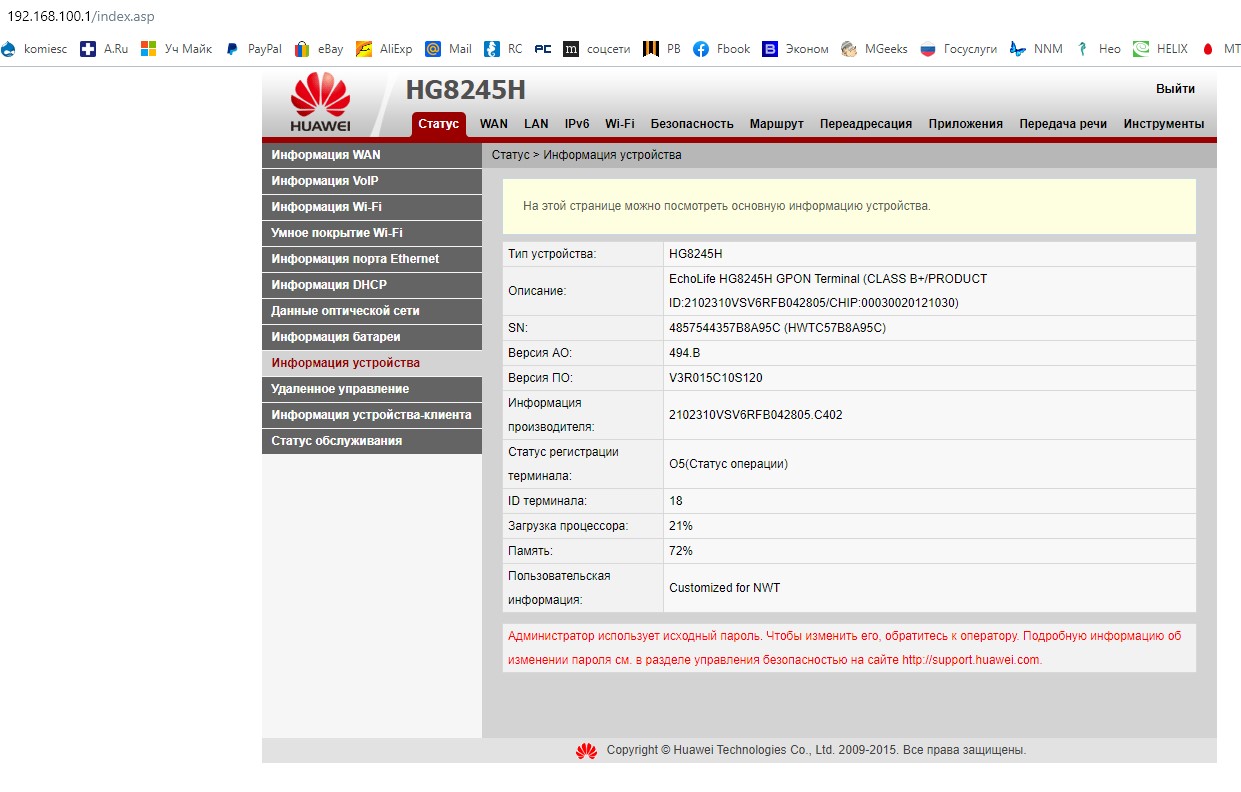Open Информация батареи page
The height and width of the screenshot is (792, 1241).
click(x=372, y=337)
